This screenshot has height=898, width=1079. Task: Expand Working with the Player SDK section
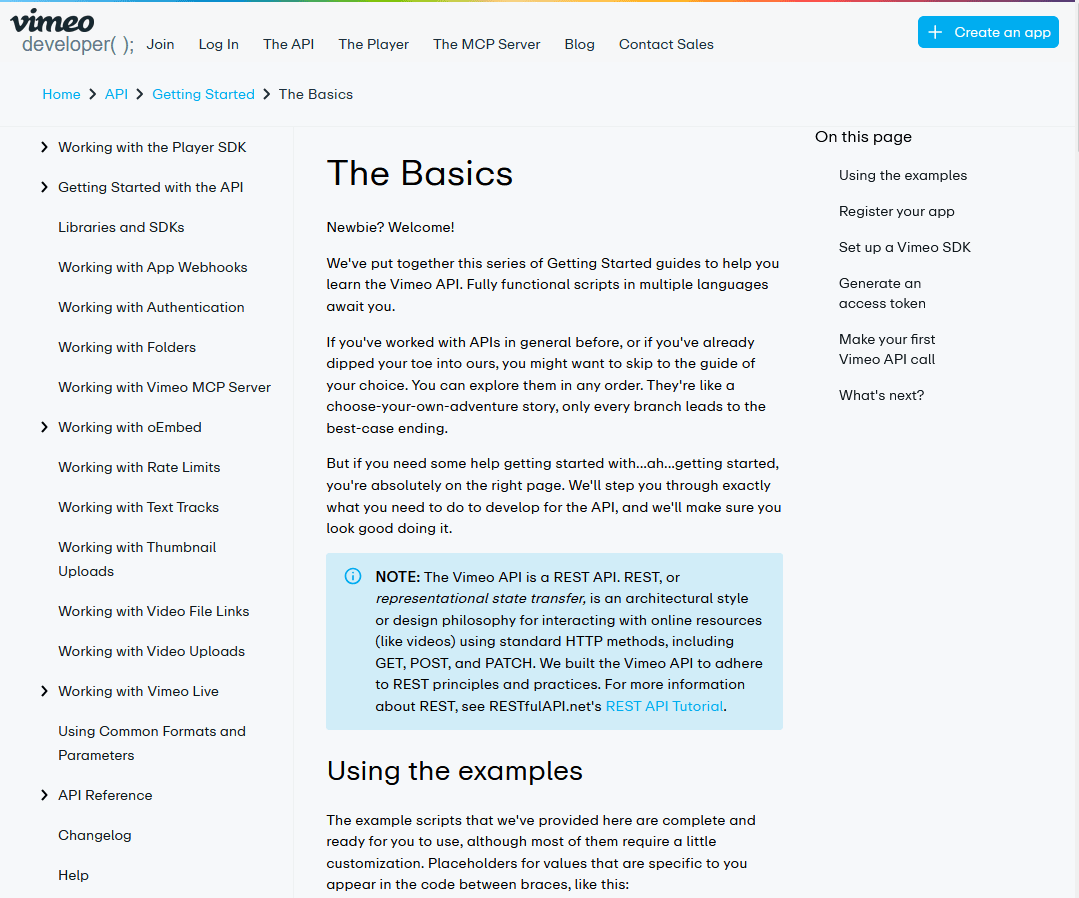[x=44, y=146]
